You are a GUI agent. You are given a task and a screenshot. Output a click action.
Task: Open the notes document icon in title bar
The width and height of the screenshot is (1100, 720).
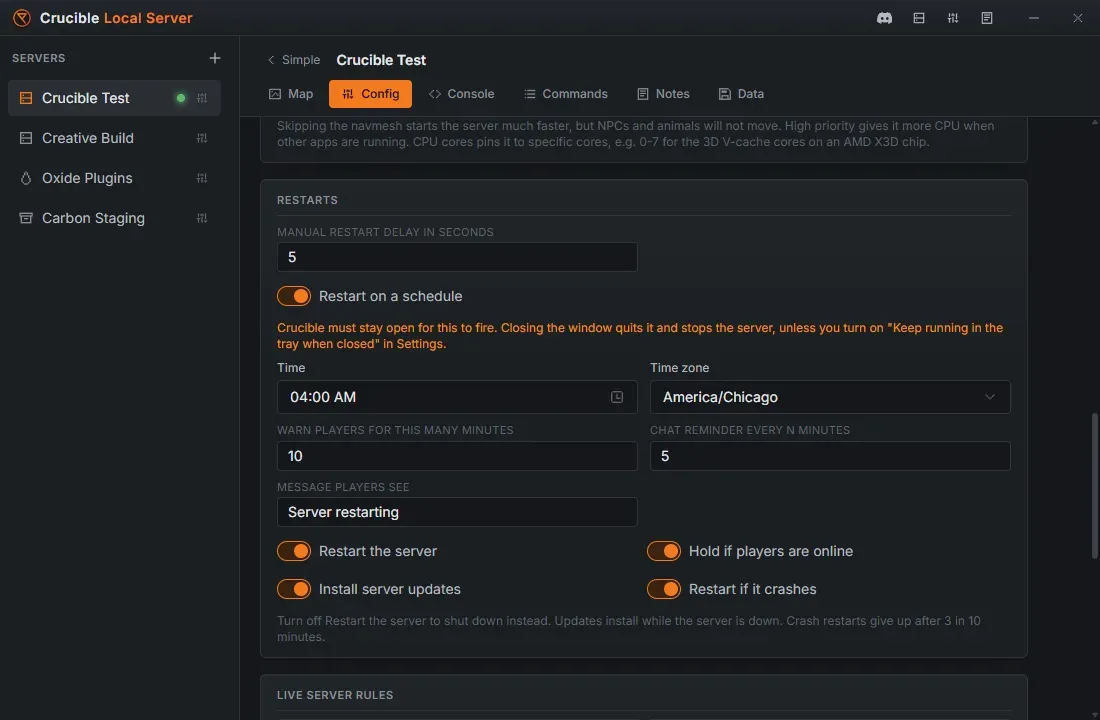986,18
